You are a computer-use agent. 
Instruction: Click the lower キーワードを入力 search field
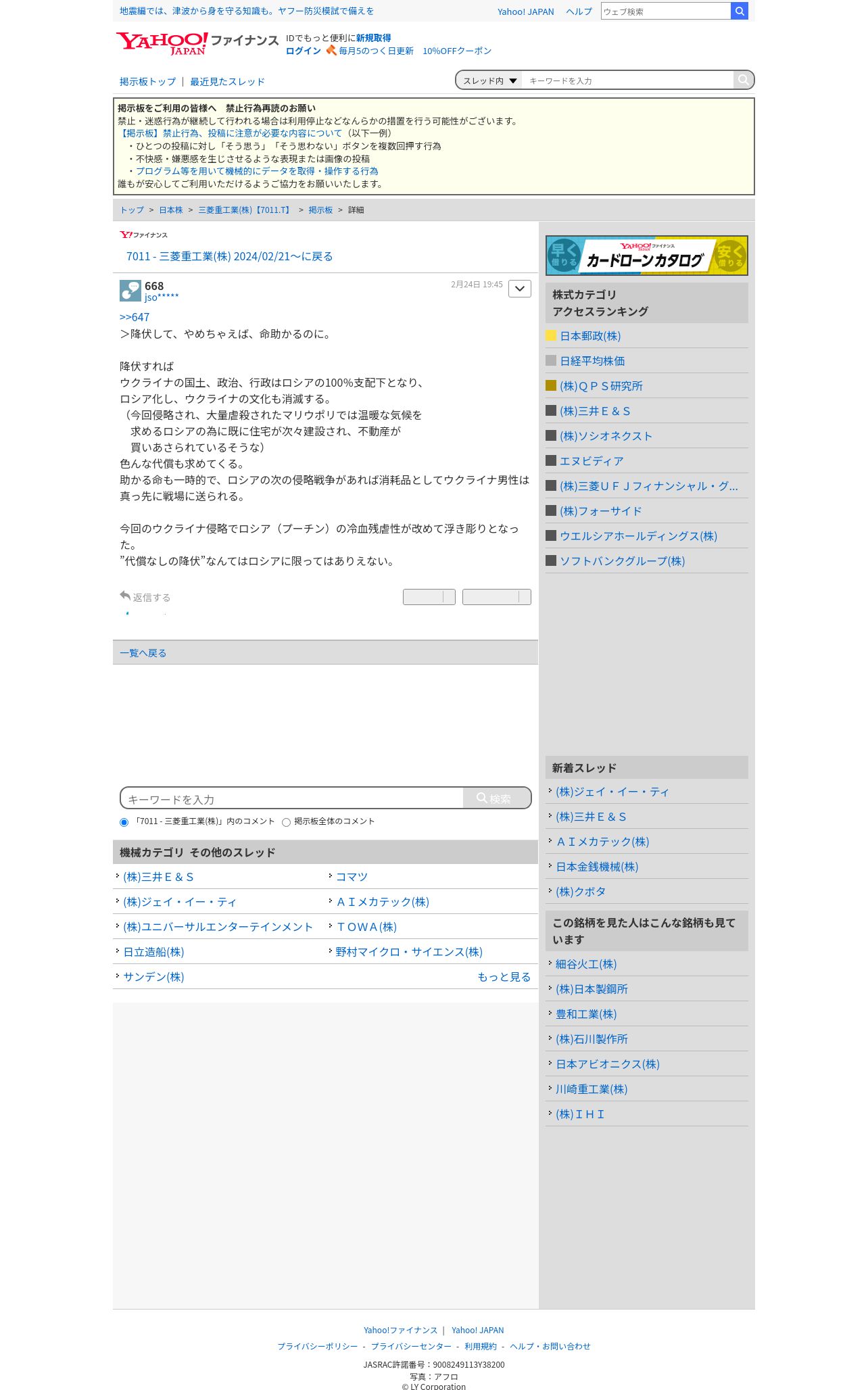292,798
